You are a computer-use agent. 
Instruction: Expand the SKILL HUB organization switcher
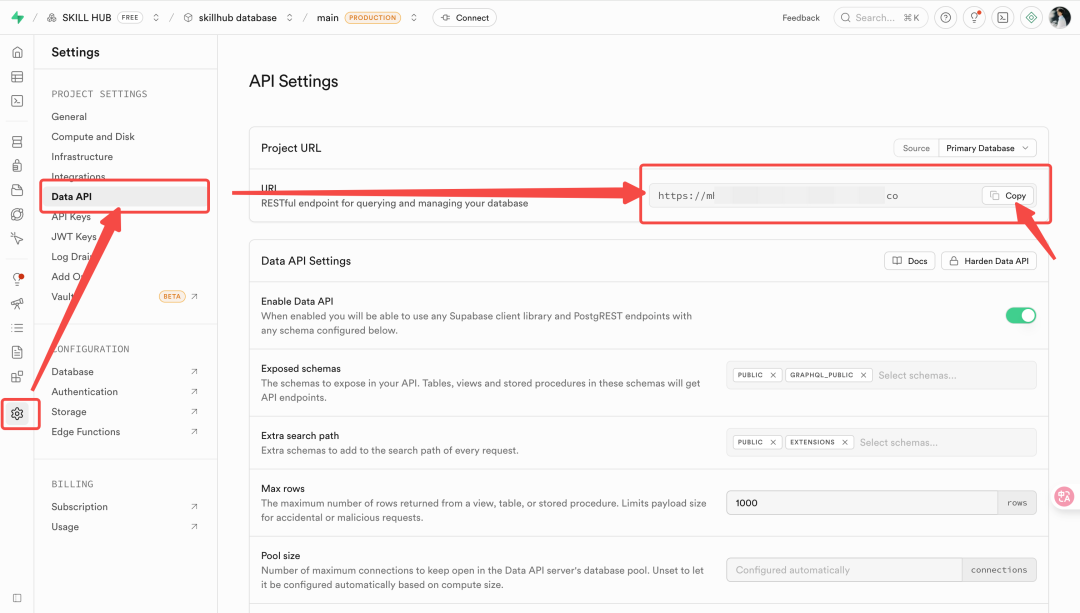click(x=156, y=18)
